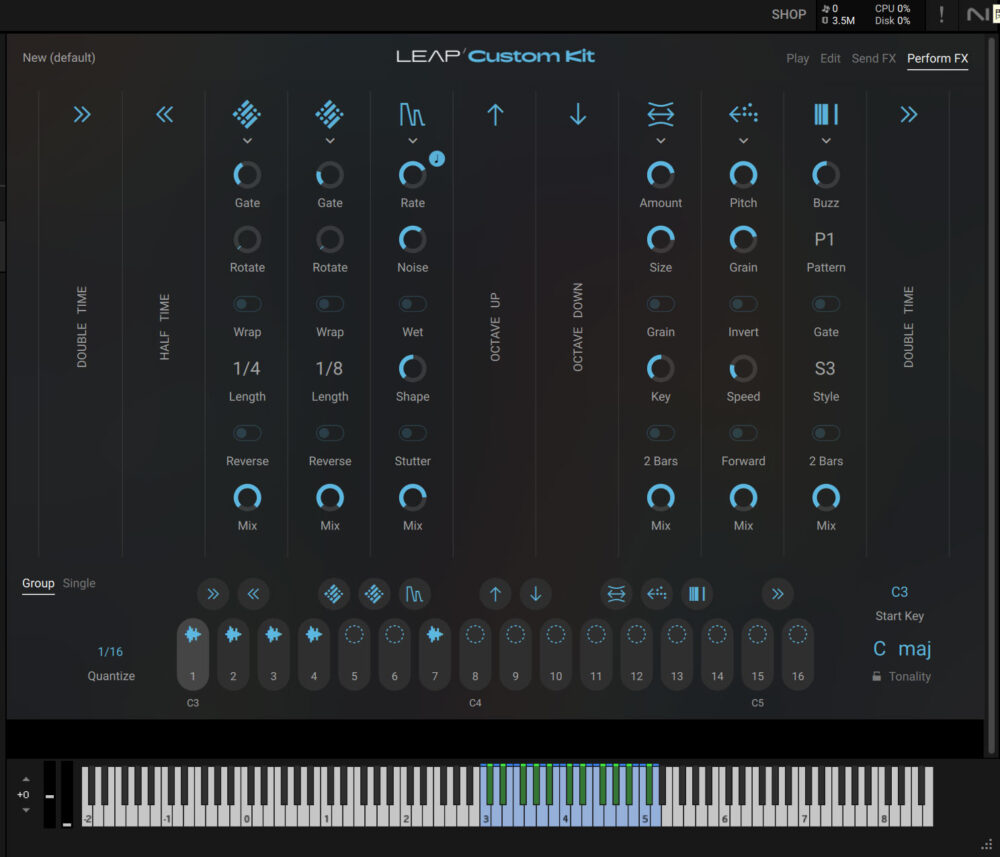
Task: Open the Send FX tab
Action: pyautogui.click(x=874, y=59)
